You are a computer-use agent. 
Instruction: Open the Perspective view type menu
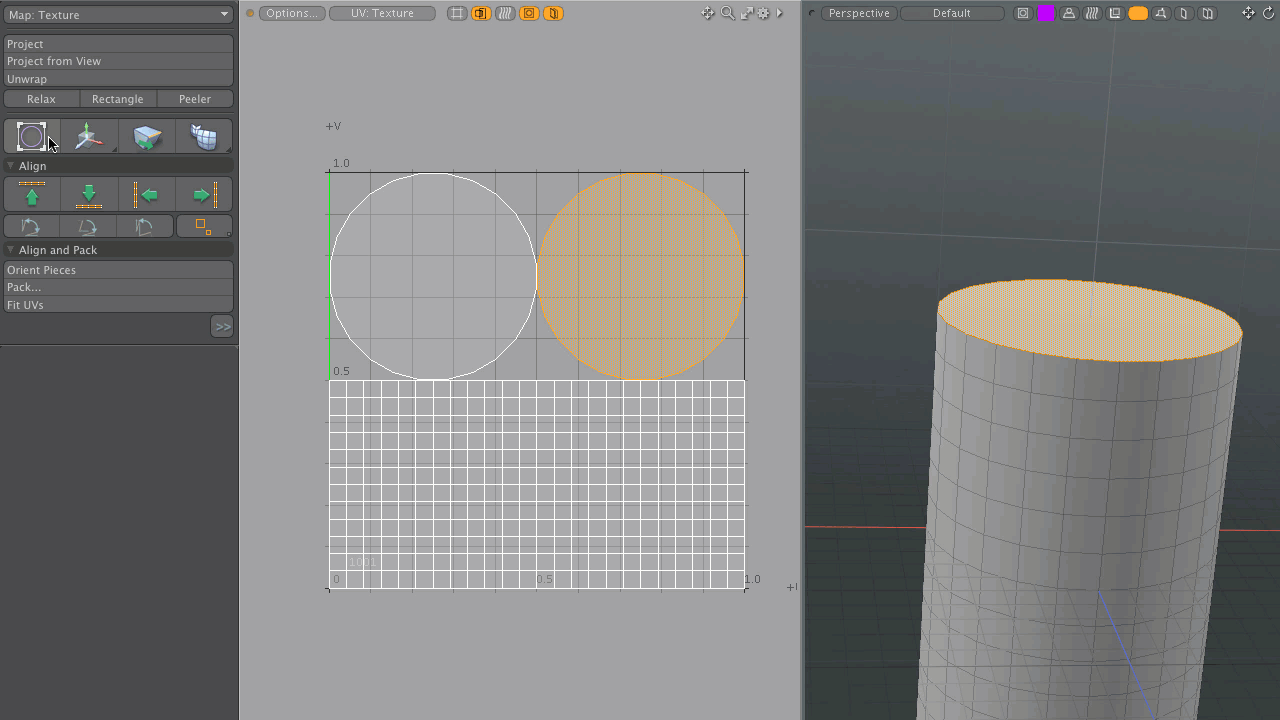click(x=859, y=13)
